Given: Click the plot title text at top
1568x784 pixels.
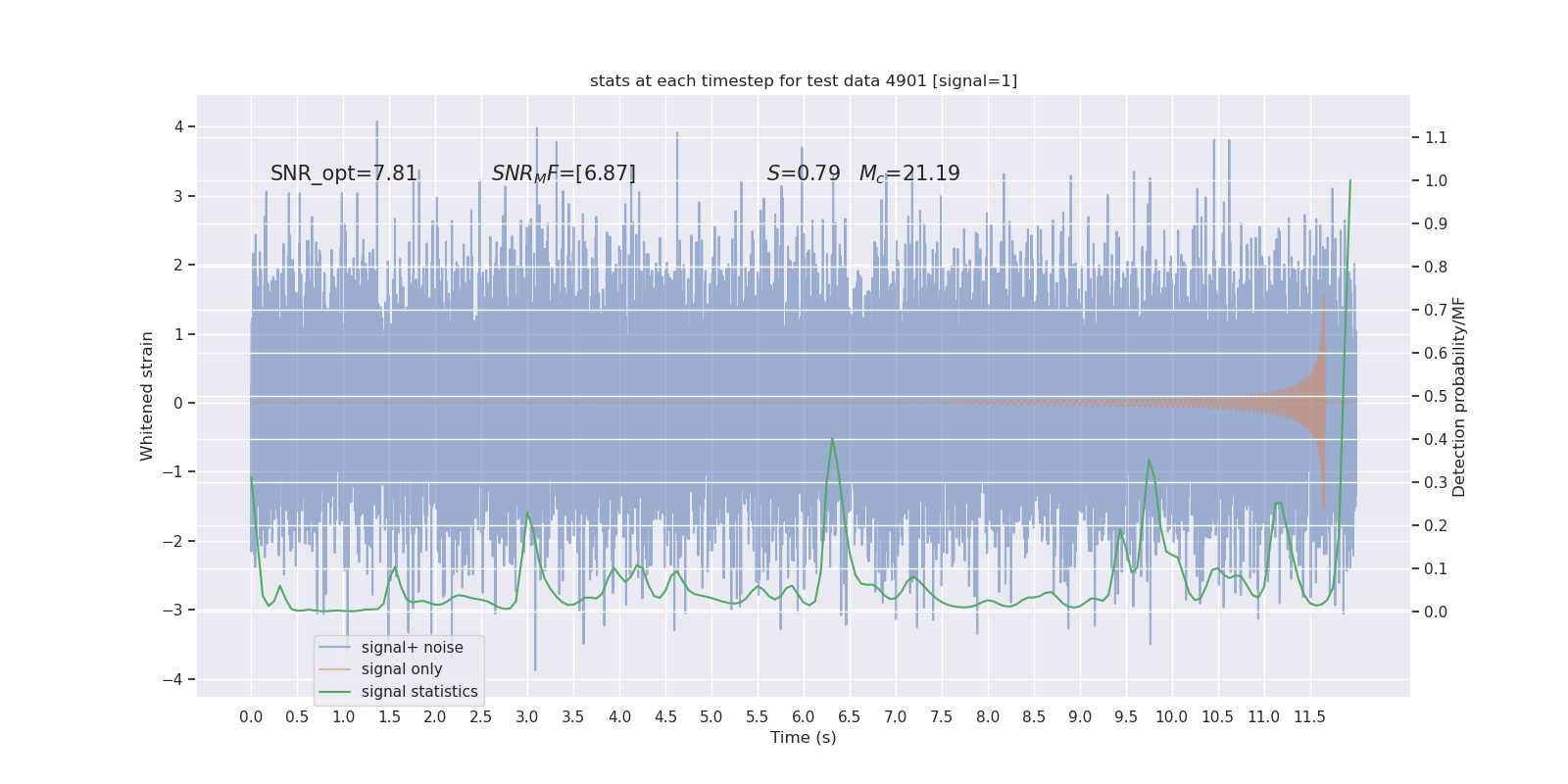Looking at the screenshot, I should [804, 80].
